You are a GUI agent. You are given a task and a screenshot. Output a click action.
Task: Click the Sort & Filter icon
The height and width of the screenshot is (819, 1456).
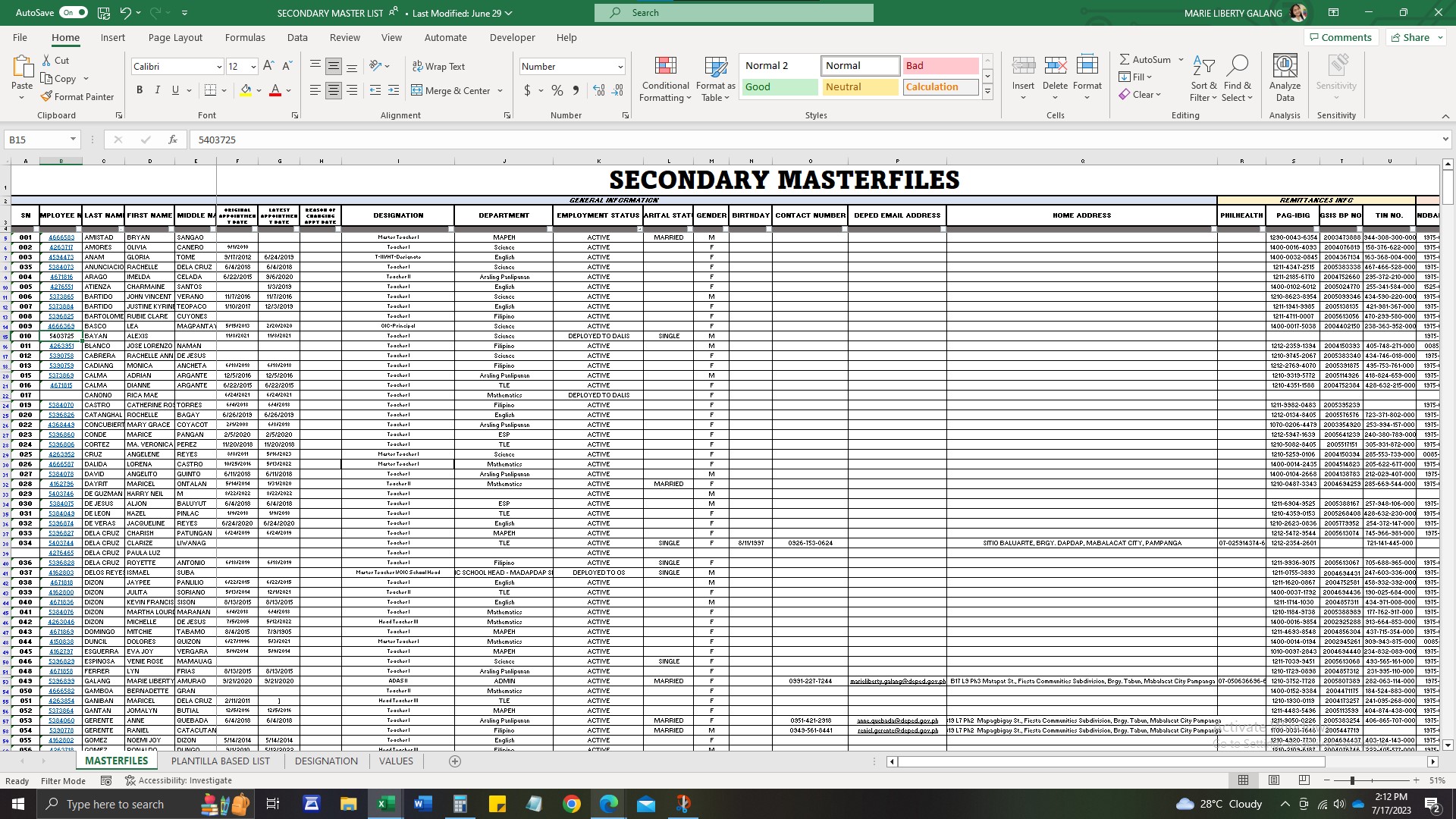coord(1203,67)
